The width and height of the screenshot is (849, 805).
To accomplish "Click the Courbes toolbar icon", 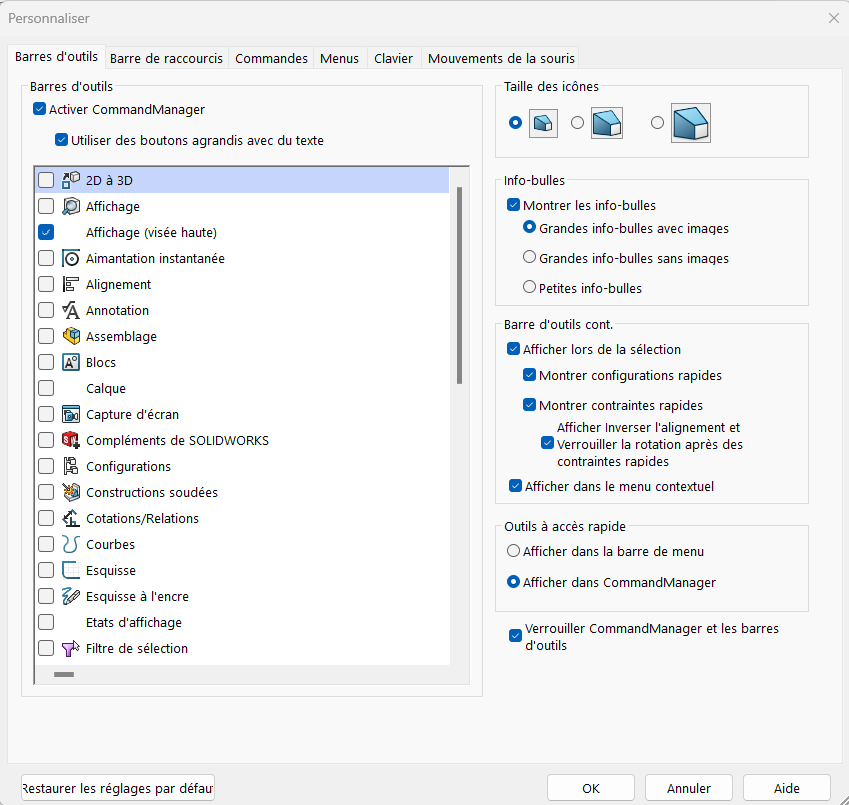I will 71,544.
